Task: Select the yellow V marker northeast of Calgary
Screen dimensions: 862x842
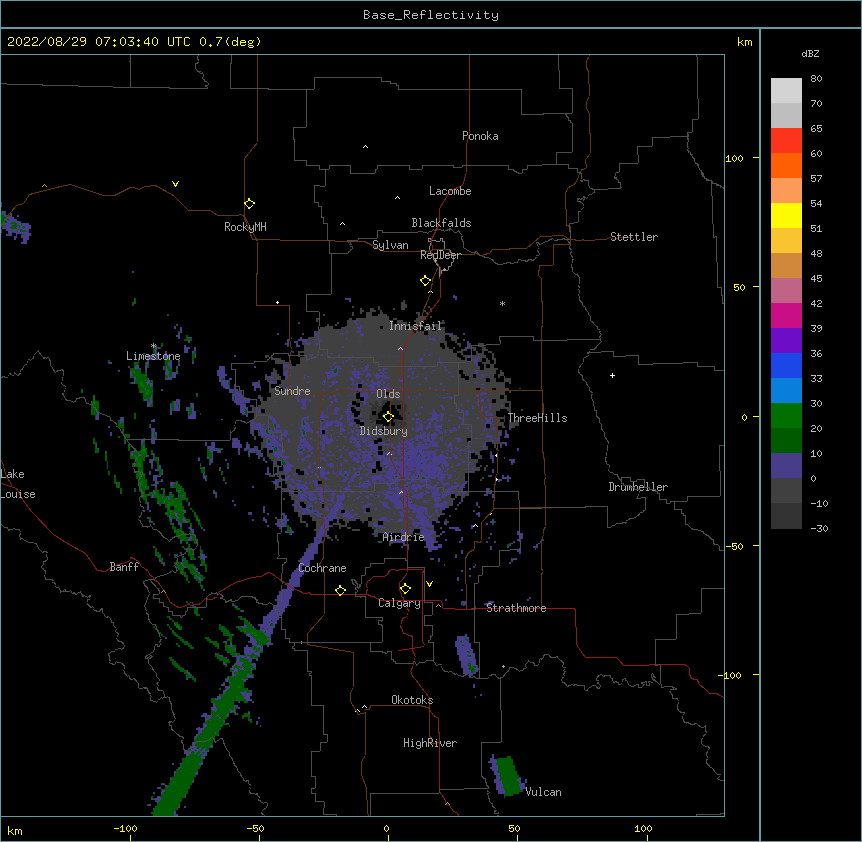Action: click(429, 584)
